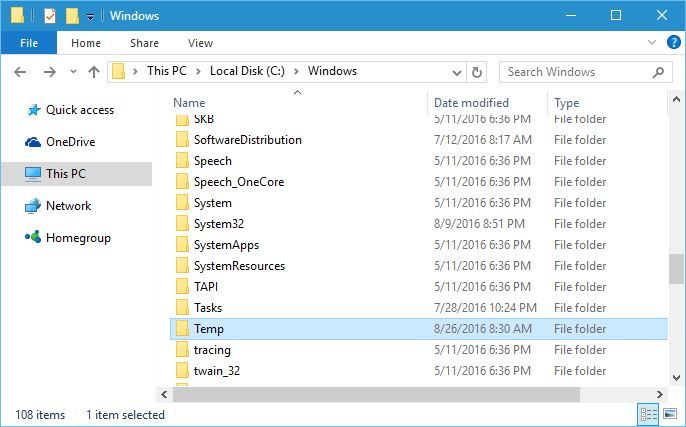Click the vertical scrollbar thumb
Image resolution: width=686 pixels, height=427 pixels.
(676, 269)
